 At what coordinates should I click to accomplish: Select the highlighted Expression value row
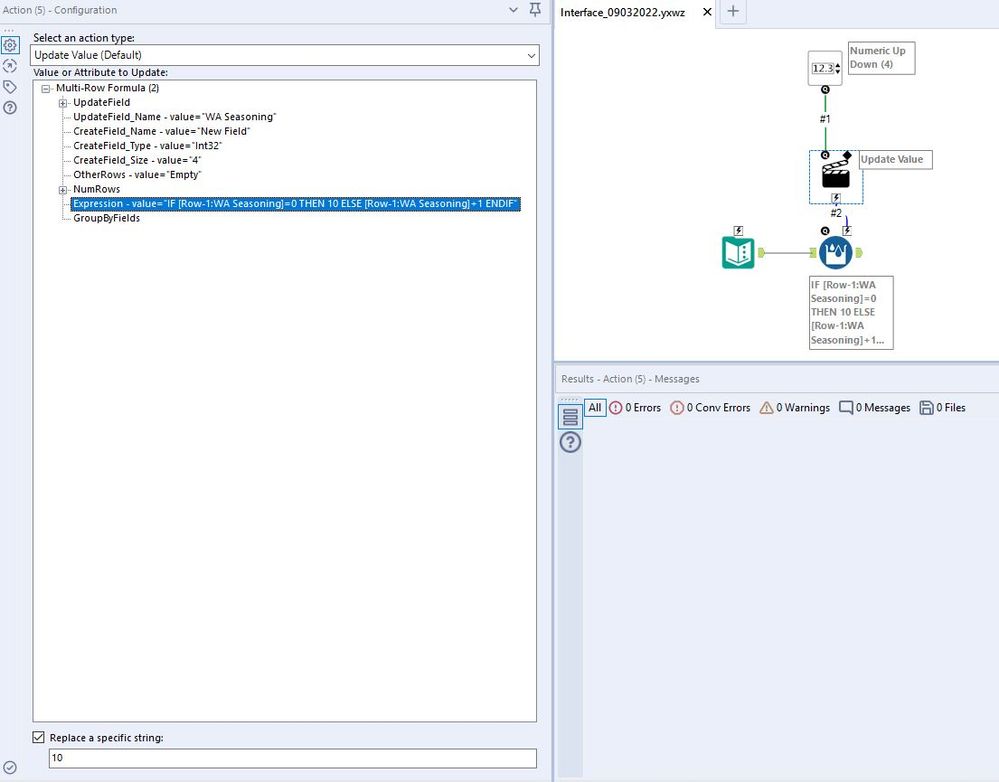coord(296,204)
